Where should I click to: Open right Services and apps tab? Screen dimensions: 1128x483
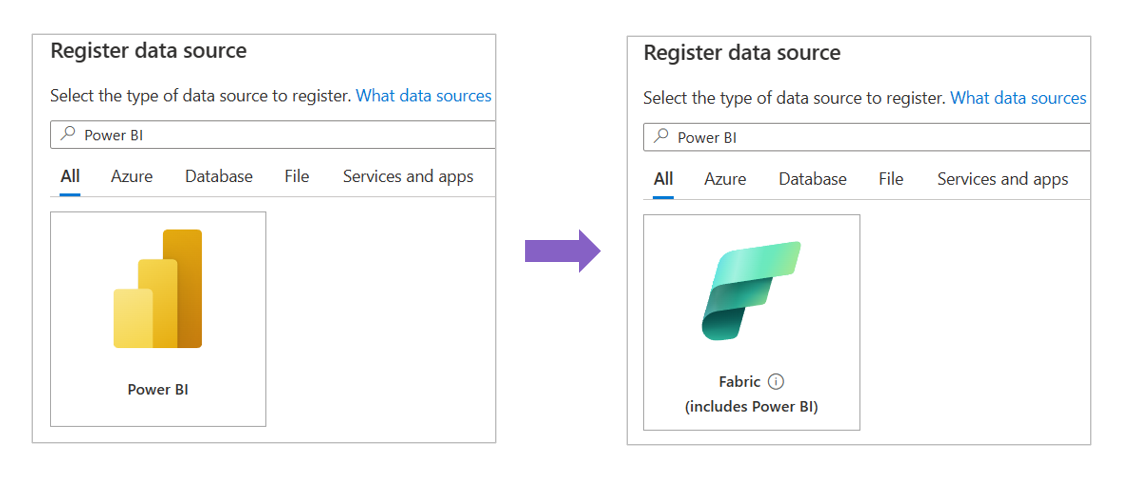click(x=1002, y=179)
